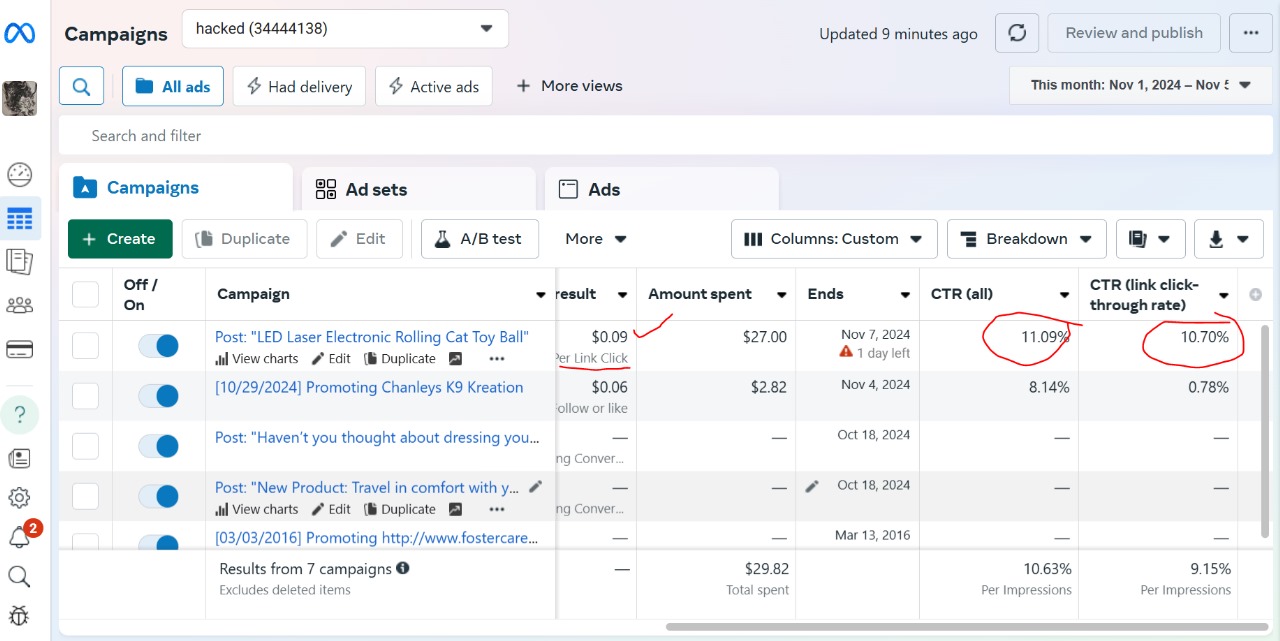Toggle the New Product Travel campaign switch
Viewport: 1280px width, 641px height.
pos(158,496)
